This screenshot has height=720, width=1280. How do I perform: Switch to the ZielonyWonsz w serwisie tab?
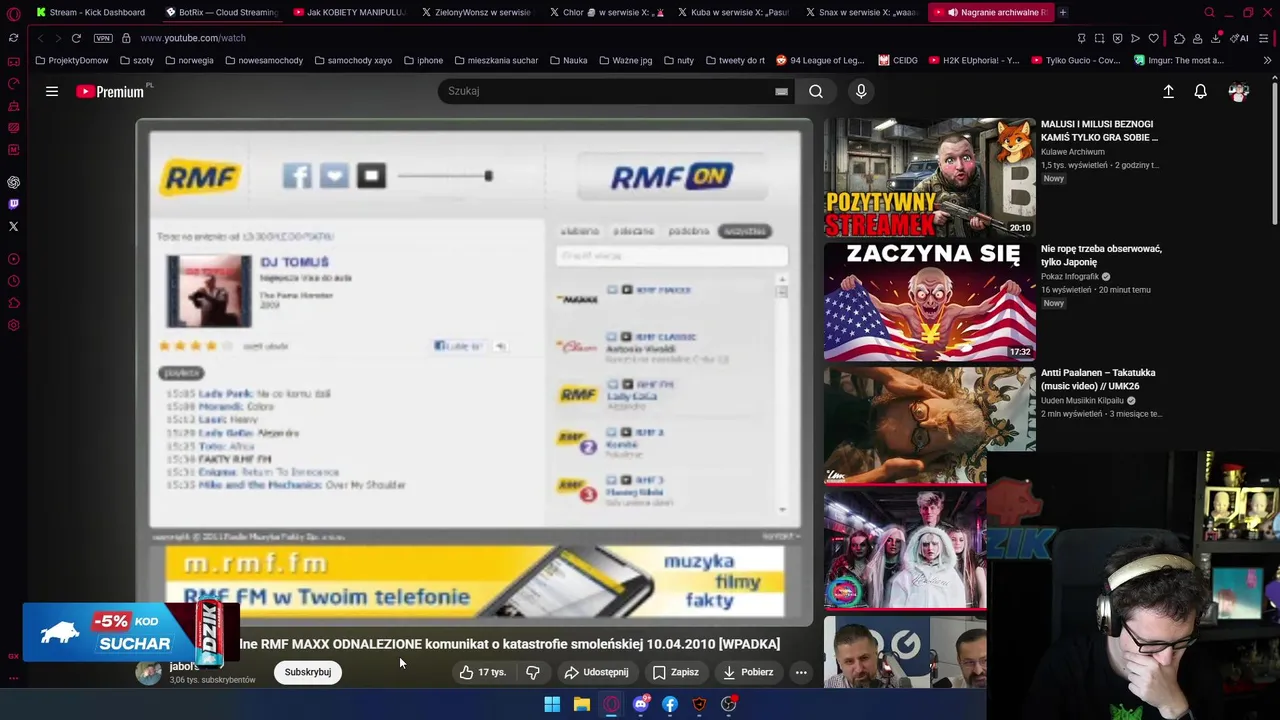click(x=478, y=13)
